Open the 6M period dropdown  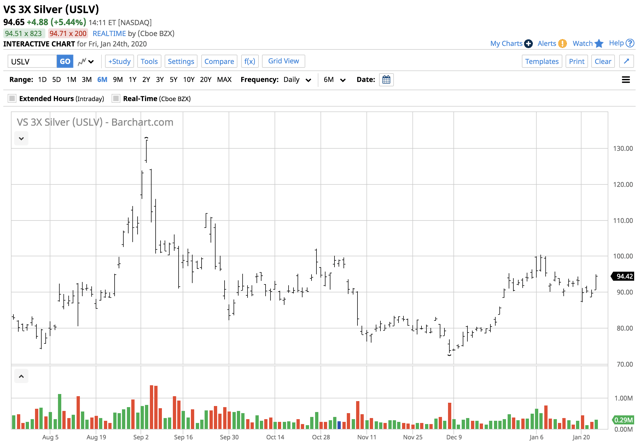click(x=334, y=80)
